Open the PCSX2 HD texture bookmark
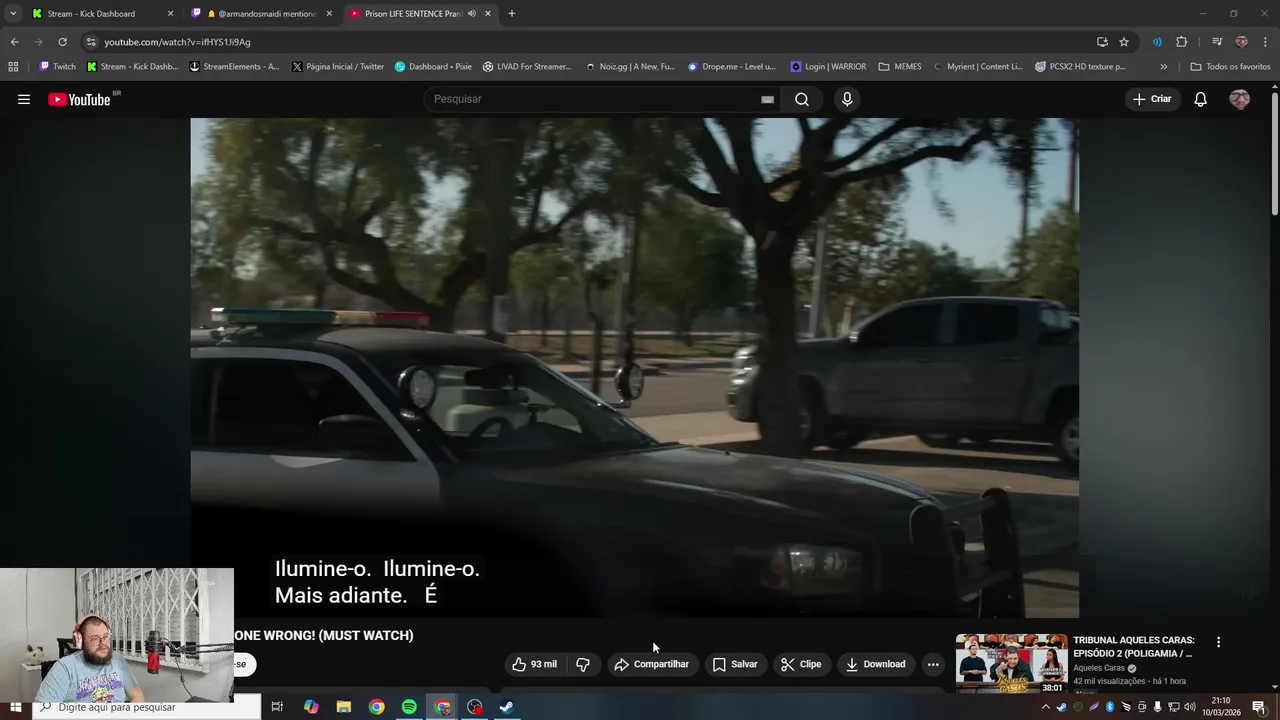 tap(1080, 67)
